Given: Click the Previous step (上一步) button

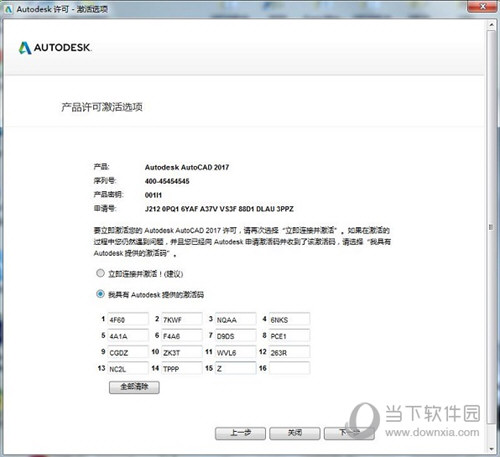Looking at the screenshot, I should [240, 433].
